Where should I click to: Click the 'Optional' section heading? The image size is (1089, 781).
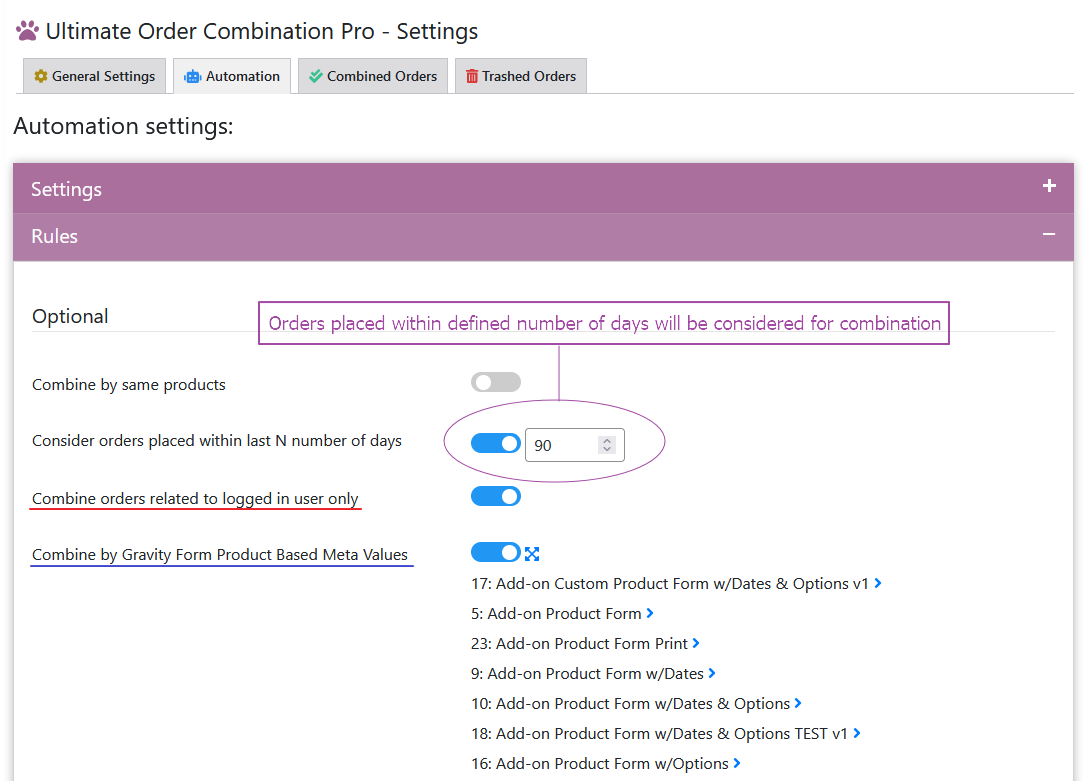(70, 317)
